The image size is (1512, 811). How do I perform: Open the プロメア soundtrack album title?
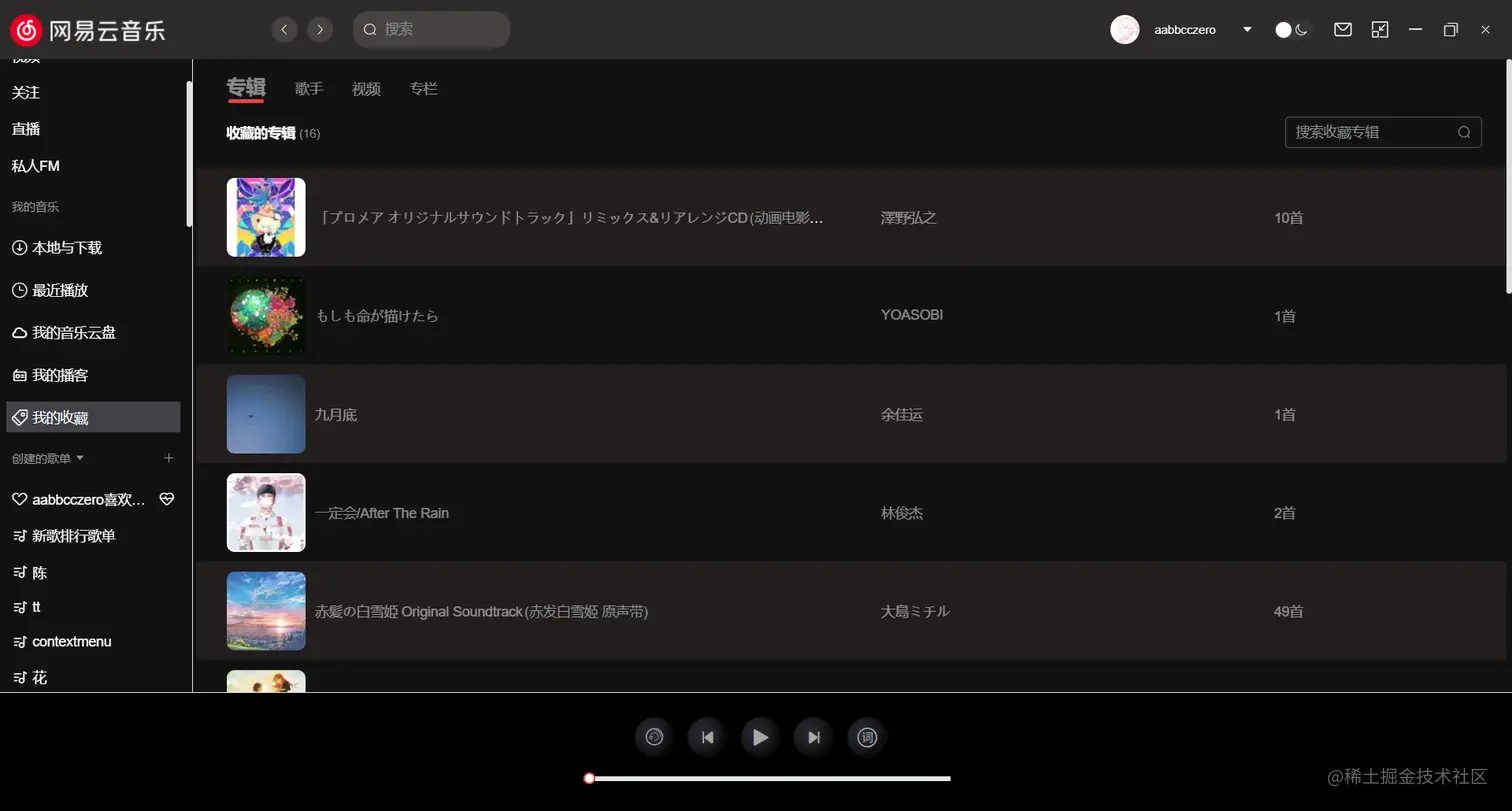coord(570,217)
